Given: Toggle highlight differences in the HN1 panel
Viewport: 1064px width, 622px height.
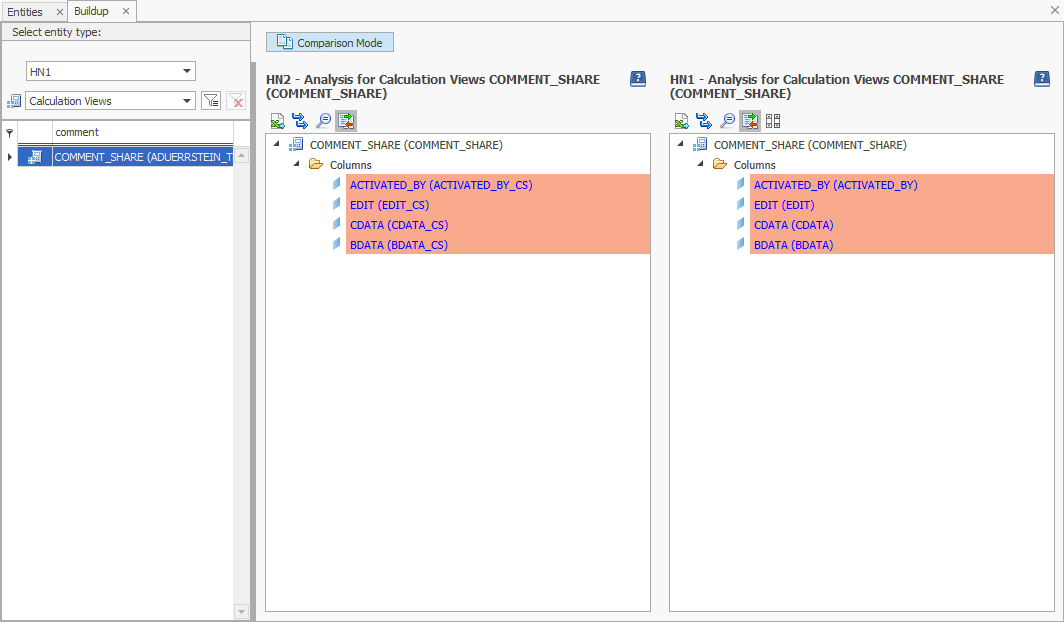Looking at the screenshot, I should pos(749,120).
